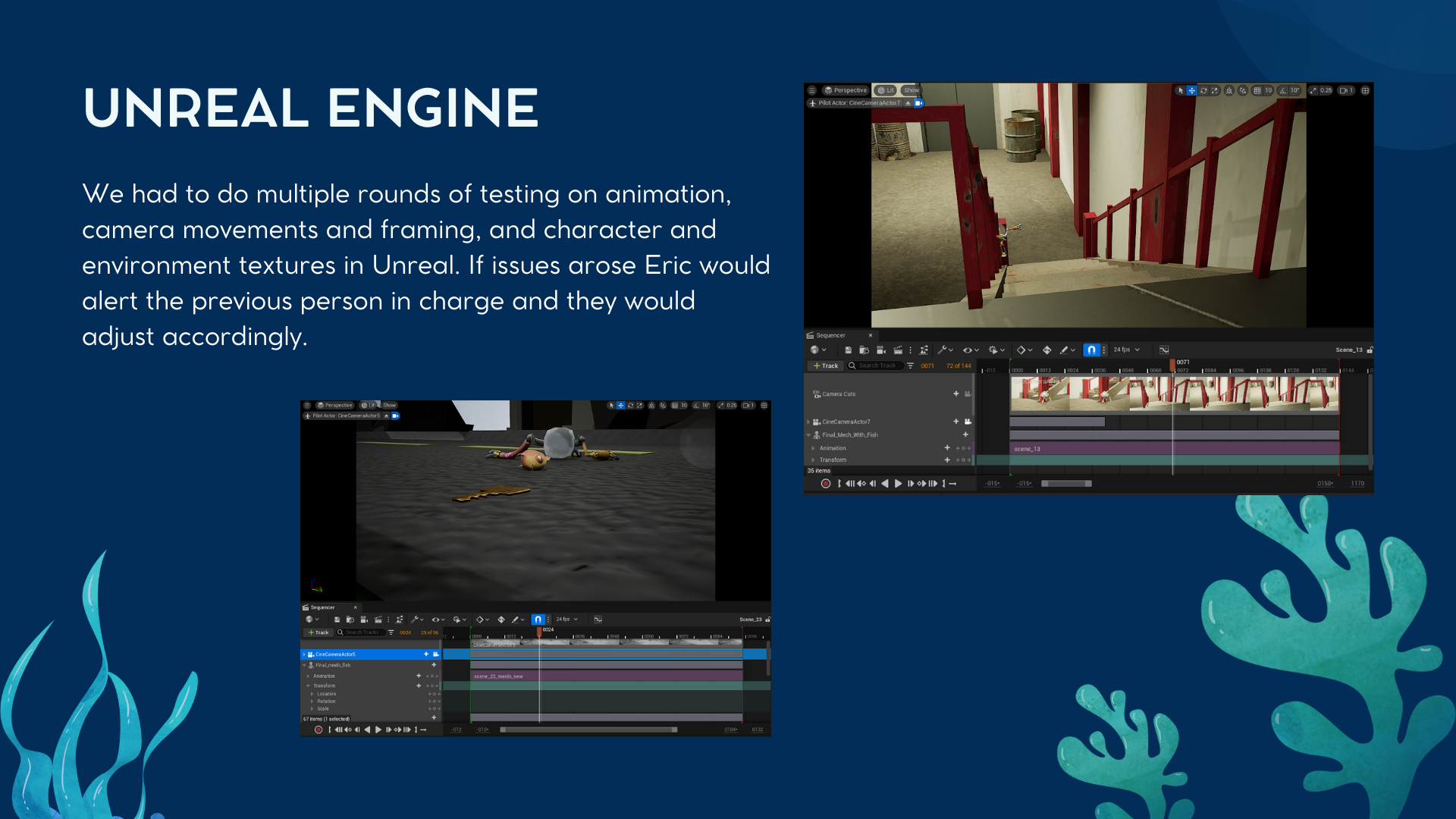
Task: Click the camera cuts thumbnail strip in Scene_13
Action: point(1174,394)
